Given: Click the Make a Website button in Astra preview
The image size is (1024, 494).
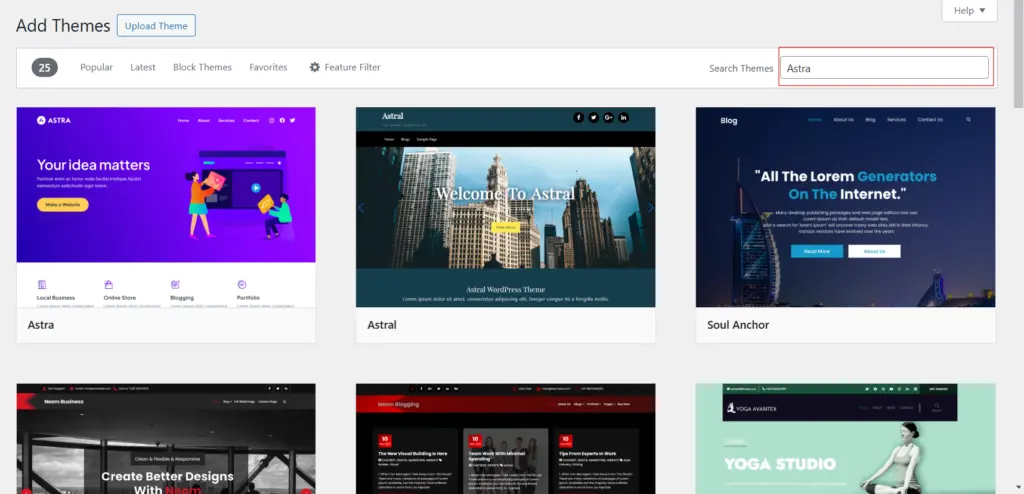Looking at the screenshot, I should coord(63,205).
